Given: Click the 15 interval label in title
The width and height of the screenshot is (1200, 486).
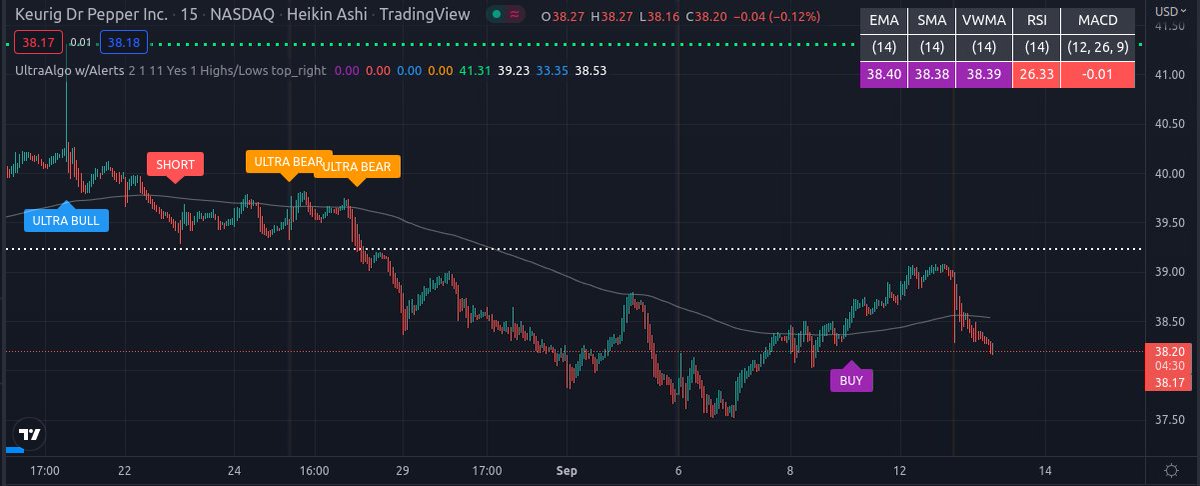Looking at the screenshot, I should 189,16.
